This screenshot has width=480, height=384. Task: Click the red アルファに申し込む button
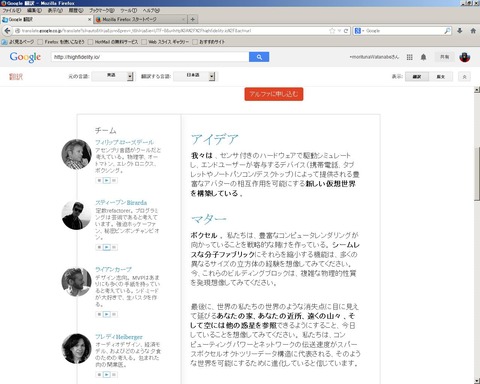tap(274, 94)
